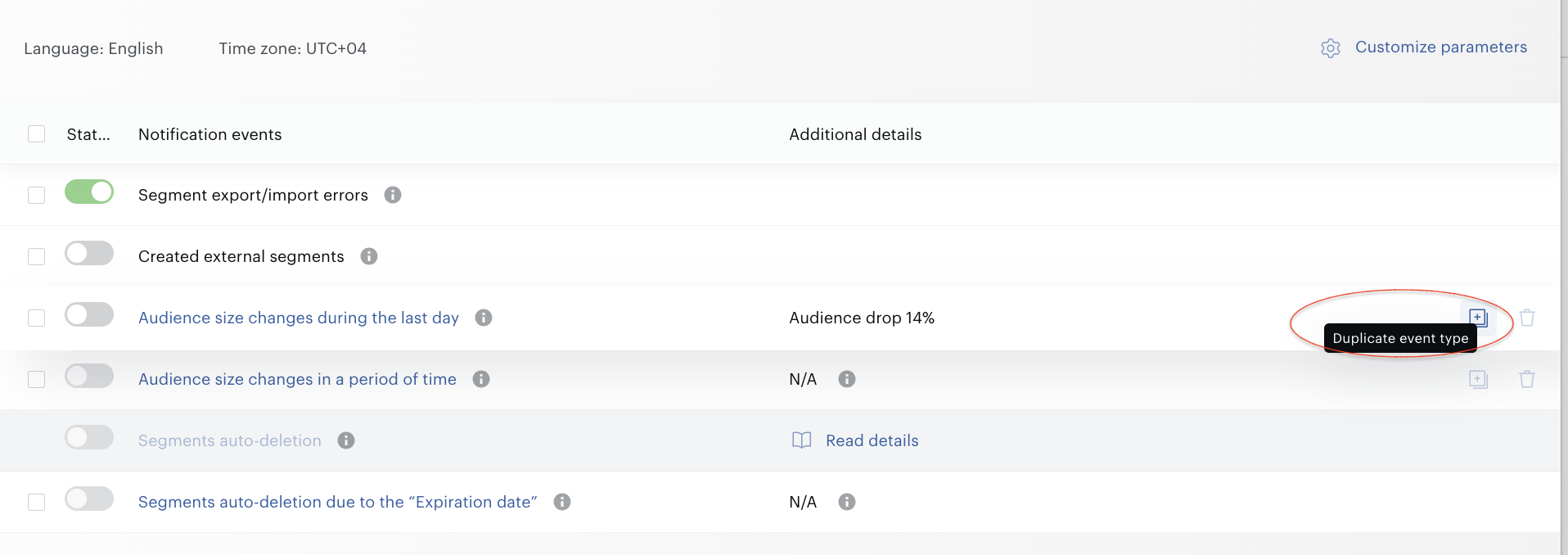
Task: Enable Audience size changes in period toggle
Action: pyautogui.click(x=89, y=376)
